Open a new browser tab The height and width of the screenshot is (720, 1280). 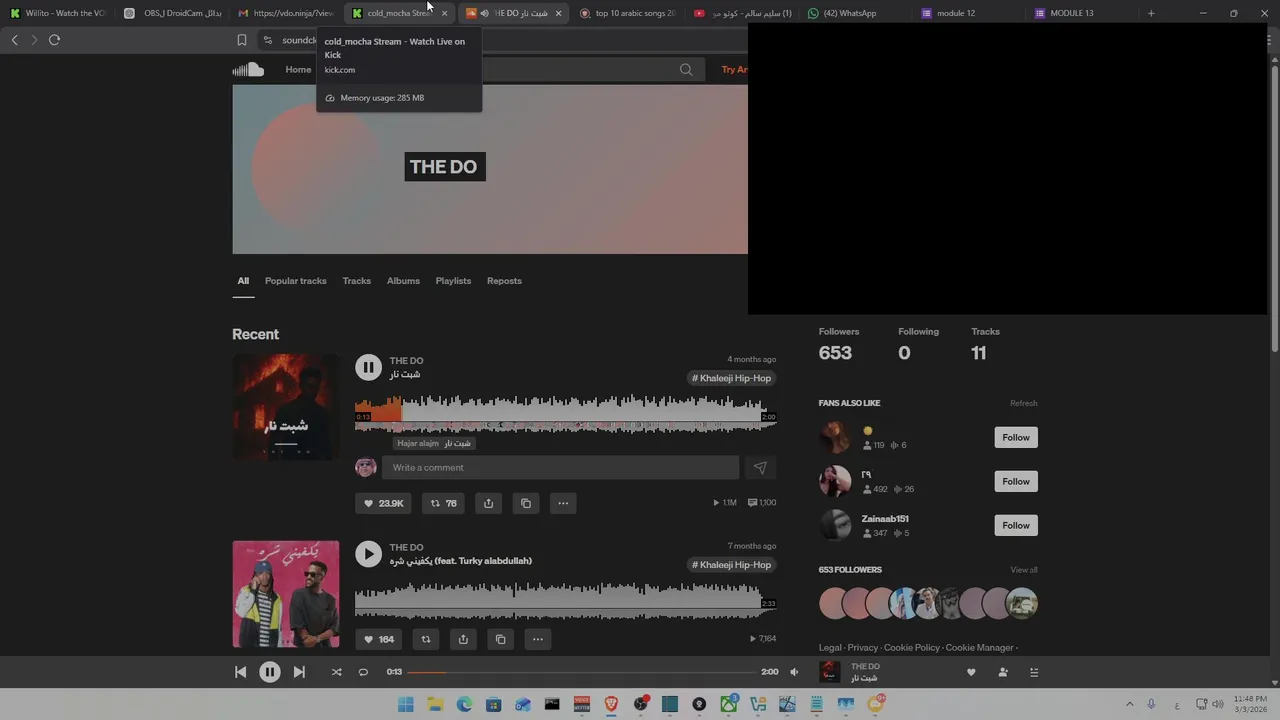coord(1151,13)
